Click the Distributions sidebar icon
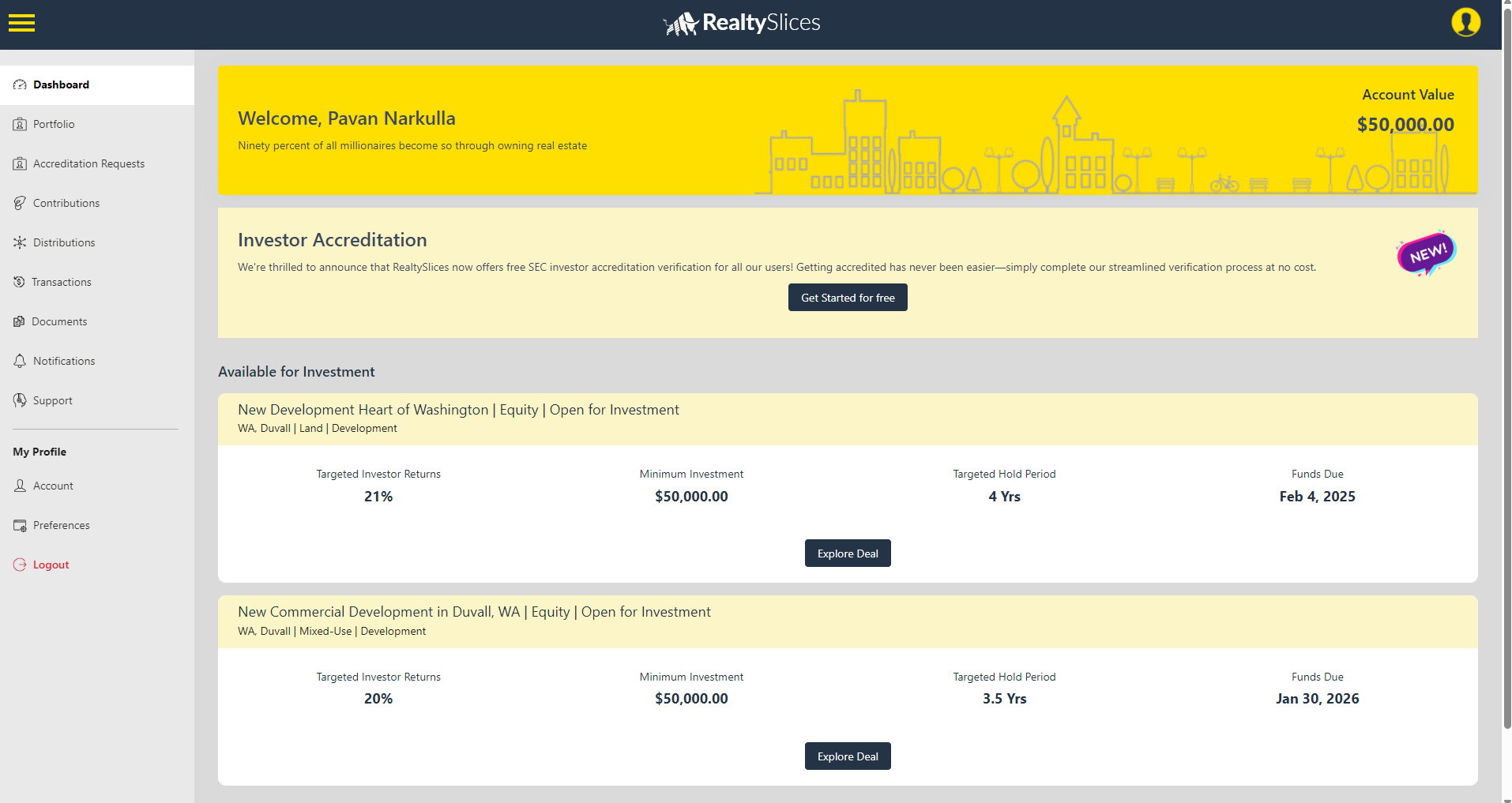This screenshot has height=803, width=1512. pyautogui.click(x=20, y=242)
